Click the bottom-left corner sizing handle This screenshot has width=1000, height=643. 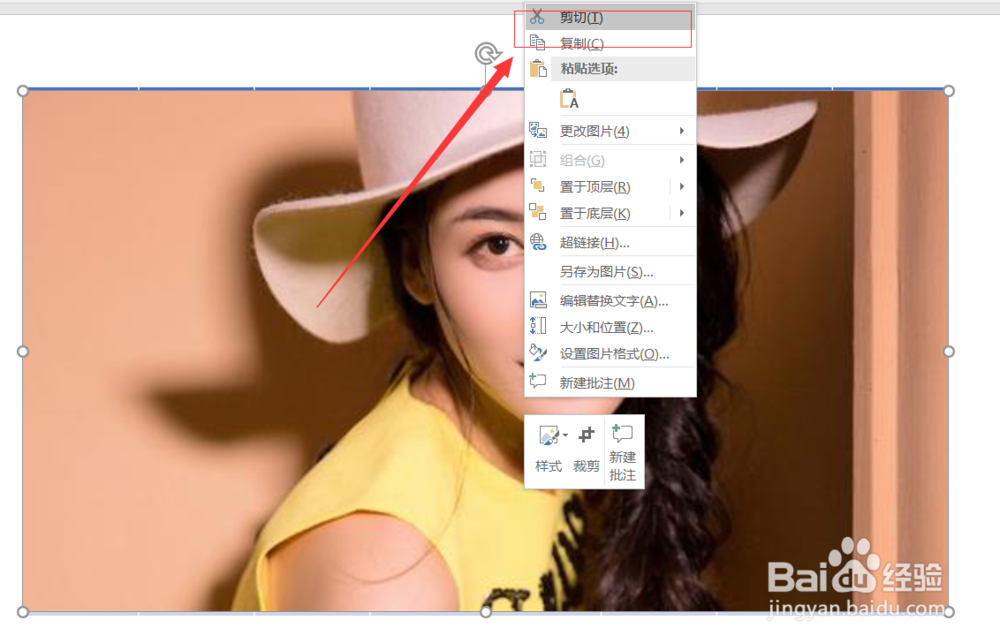coord(23,612)
